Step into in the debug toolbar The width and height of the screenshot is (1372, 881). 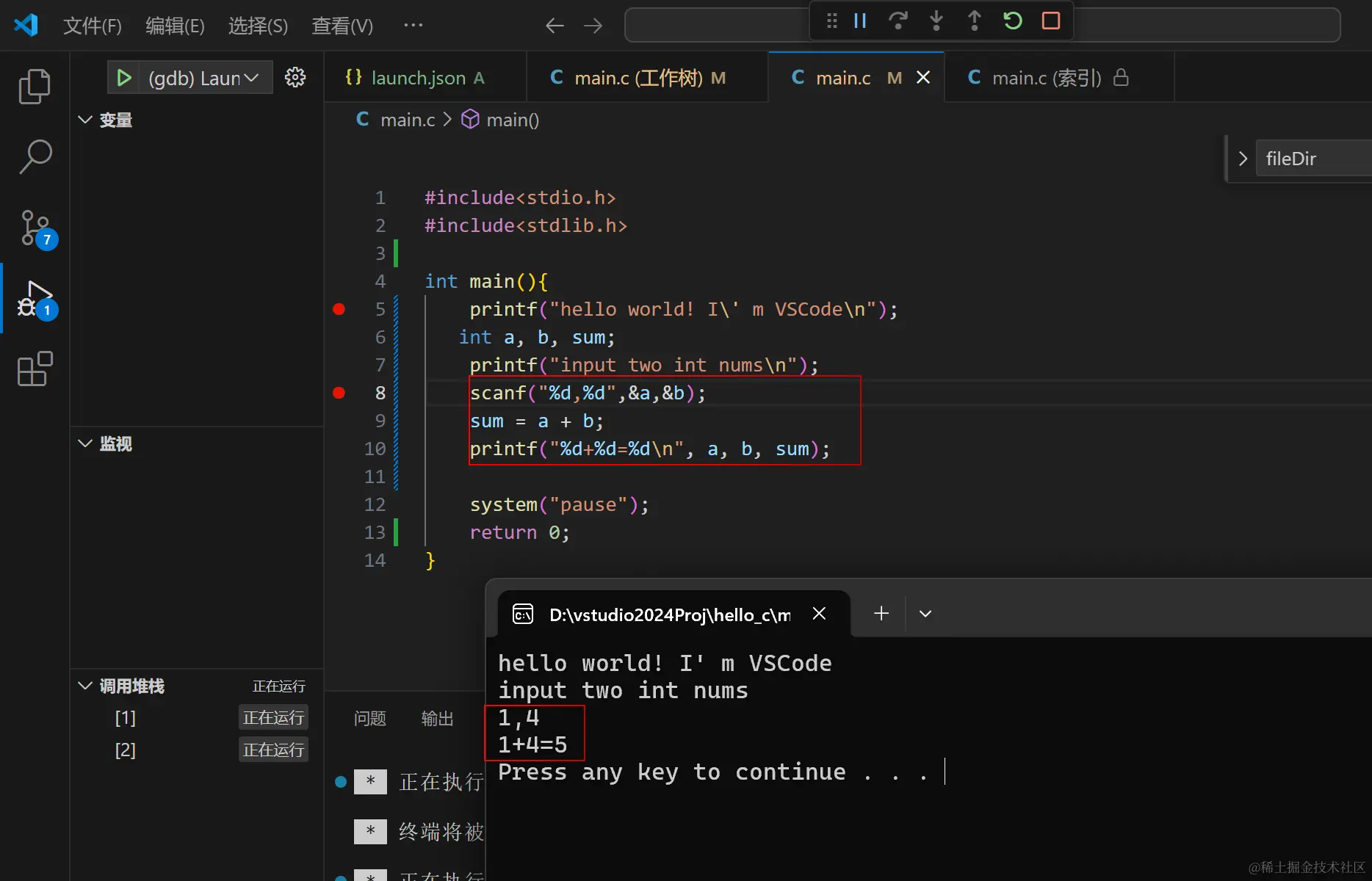point(936,21)
